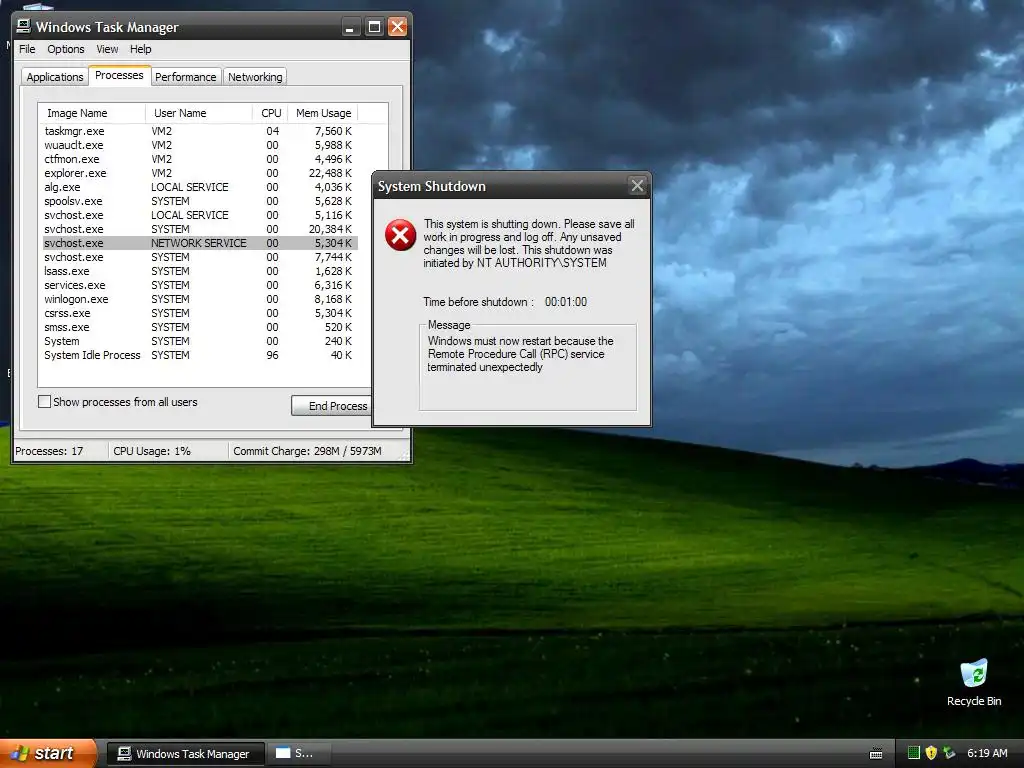Screen dimensions: 1024x768
Task: Open the Security Center shield tray icon
Action: click(931, 753)
